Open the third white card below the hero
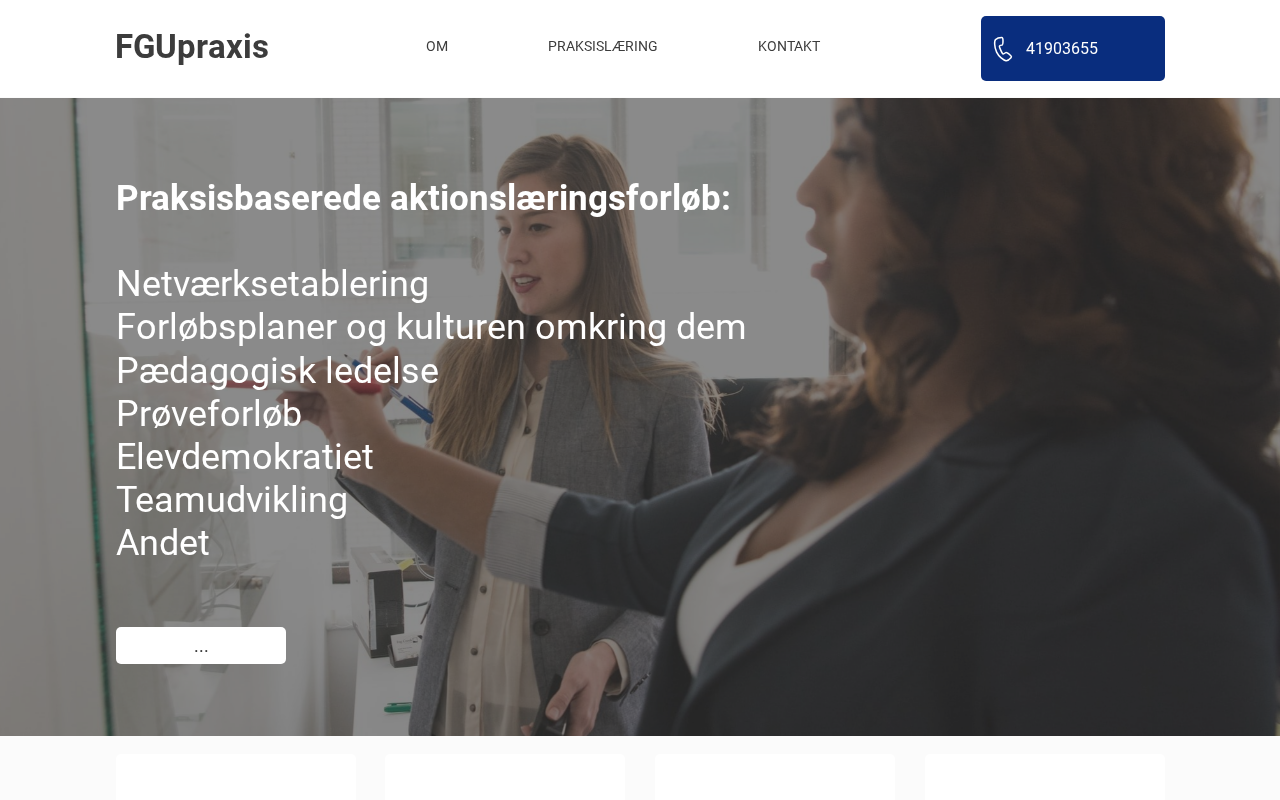 [775, 777]
